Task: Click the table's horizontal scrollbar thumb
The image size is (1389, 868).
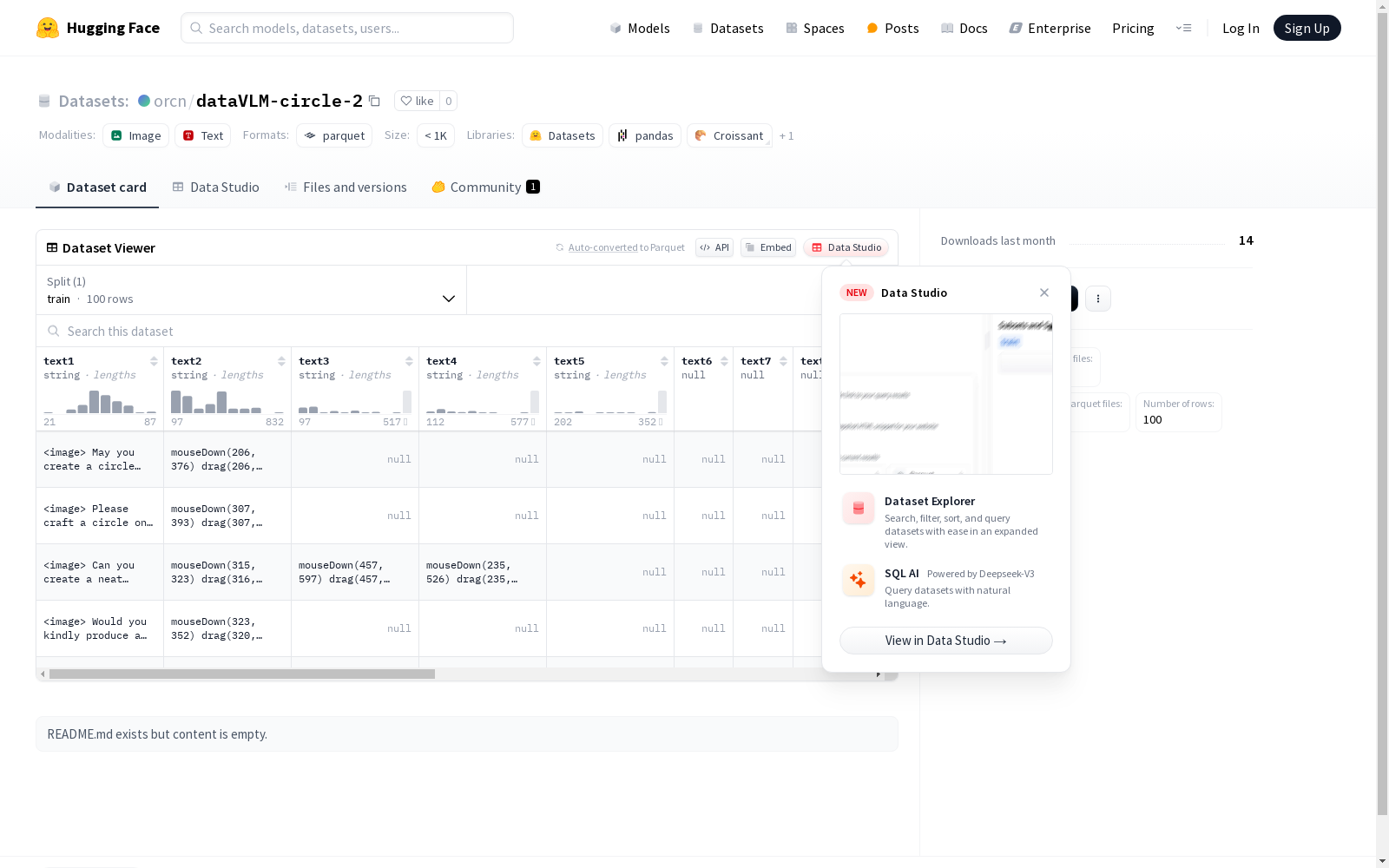Action: (242, 674)
